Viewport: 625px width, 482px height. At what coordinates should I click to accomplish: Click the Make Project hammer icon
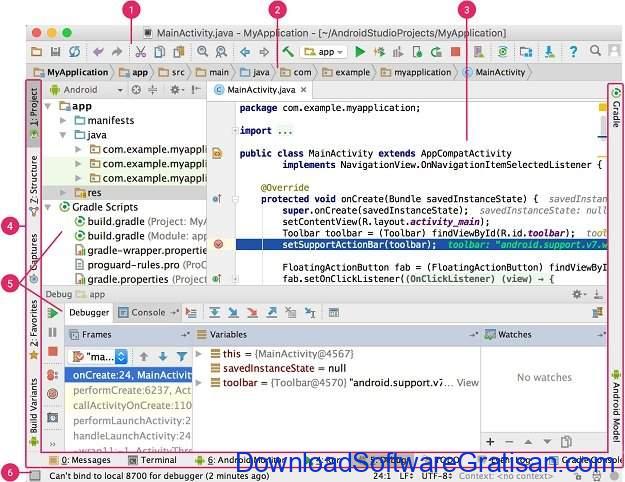[288, 52]
